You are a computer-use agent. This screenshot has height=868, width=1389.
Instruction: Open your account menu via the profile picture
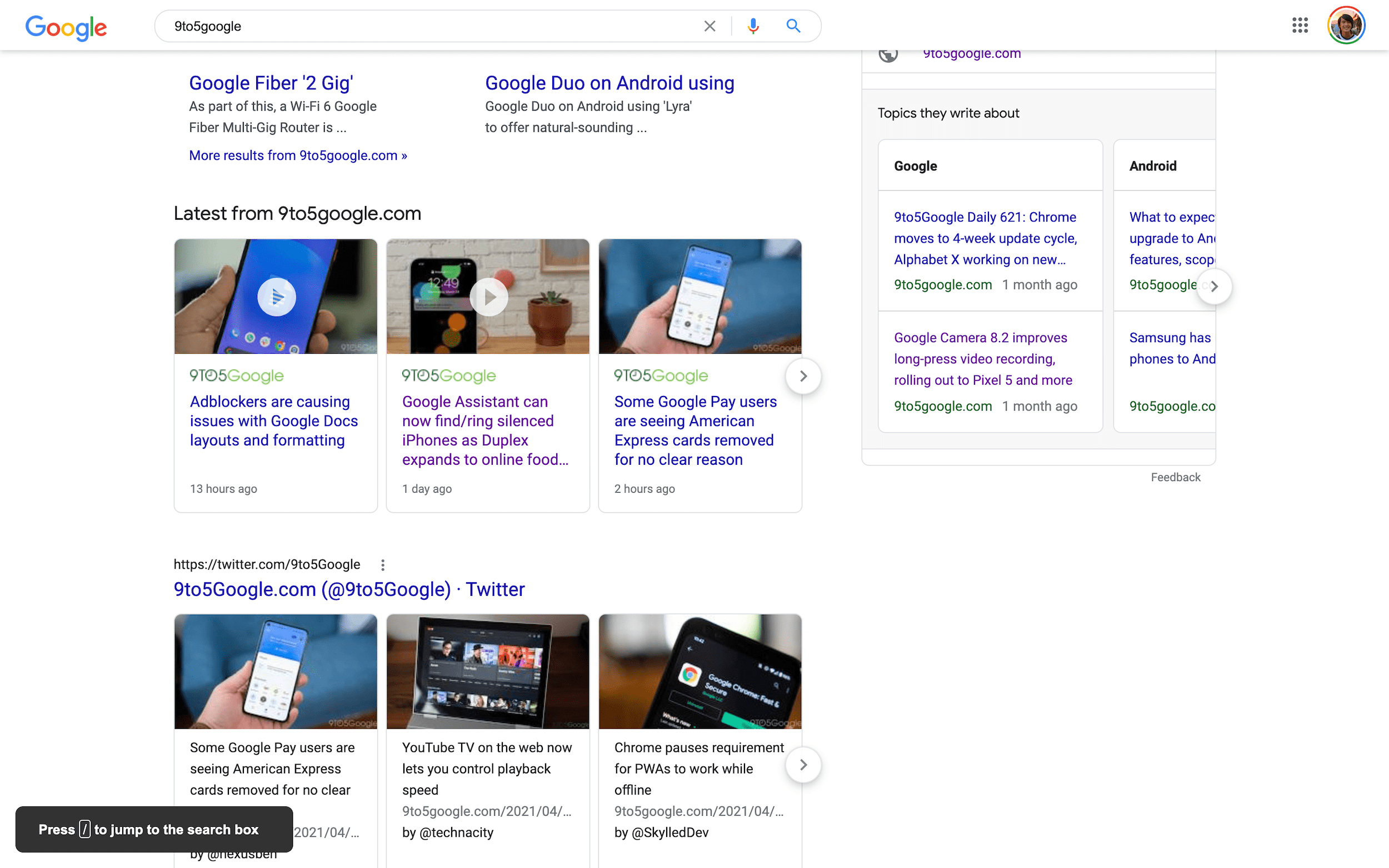coord(1346,24)
